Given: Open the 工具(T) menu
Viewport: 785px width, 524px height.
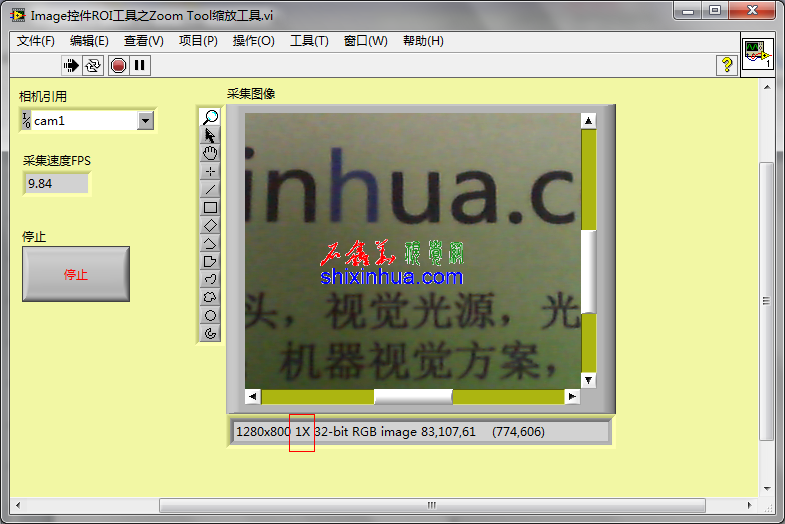Looking at the screenshot, I should pyautogui.click(x=309, y=41).
